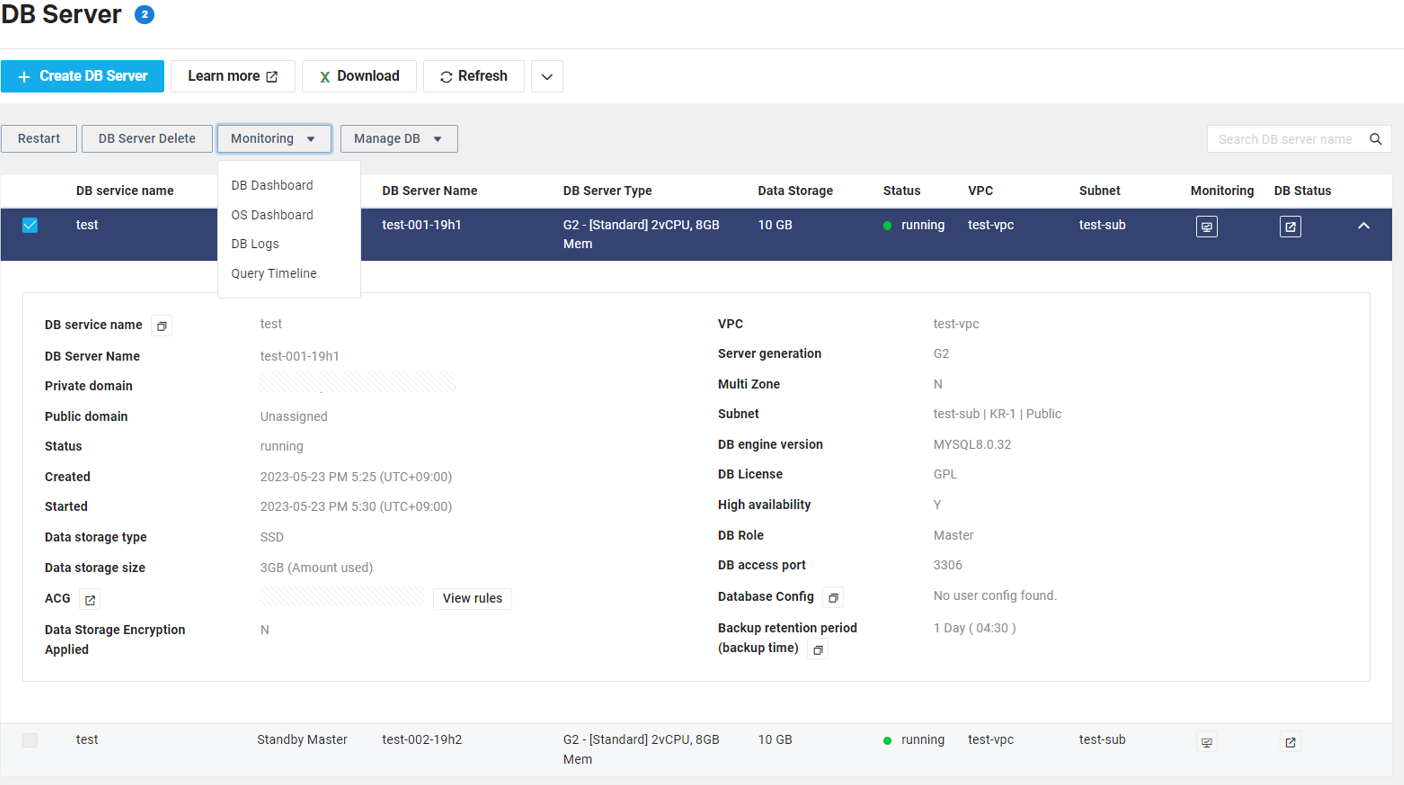Select OS Dashboard from Monitoring menu
The image size is (1404, 785).
pos(272,215)
